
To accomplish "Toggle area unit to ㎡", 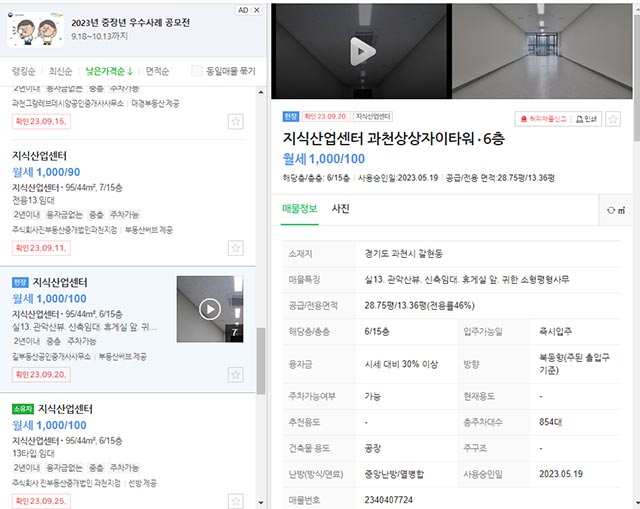I will tap(616, 210).
